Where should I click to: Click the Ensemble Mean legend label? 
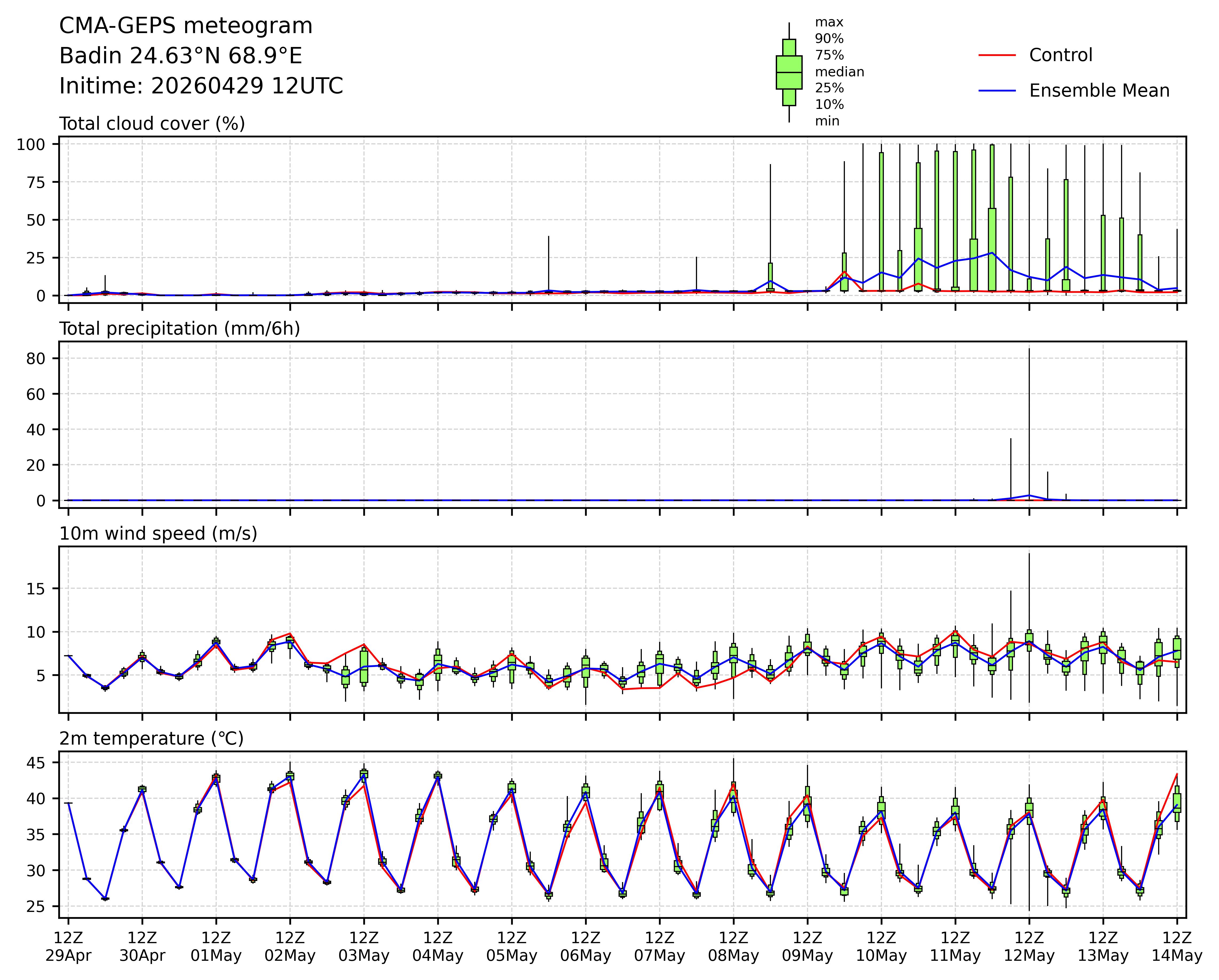click(x=1099, y=91)
